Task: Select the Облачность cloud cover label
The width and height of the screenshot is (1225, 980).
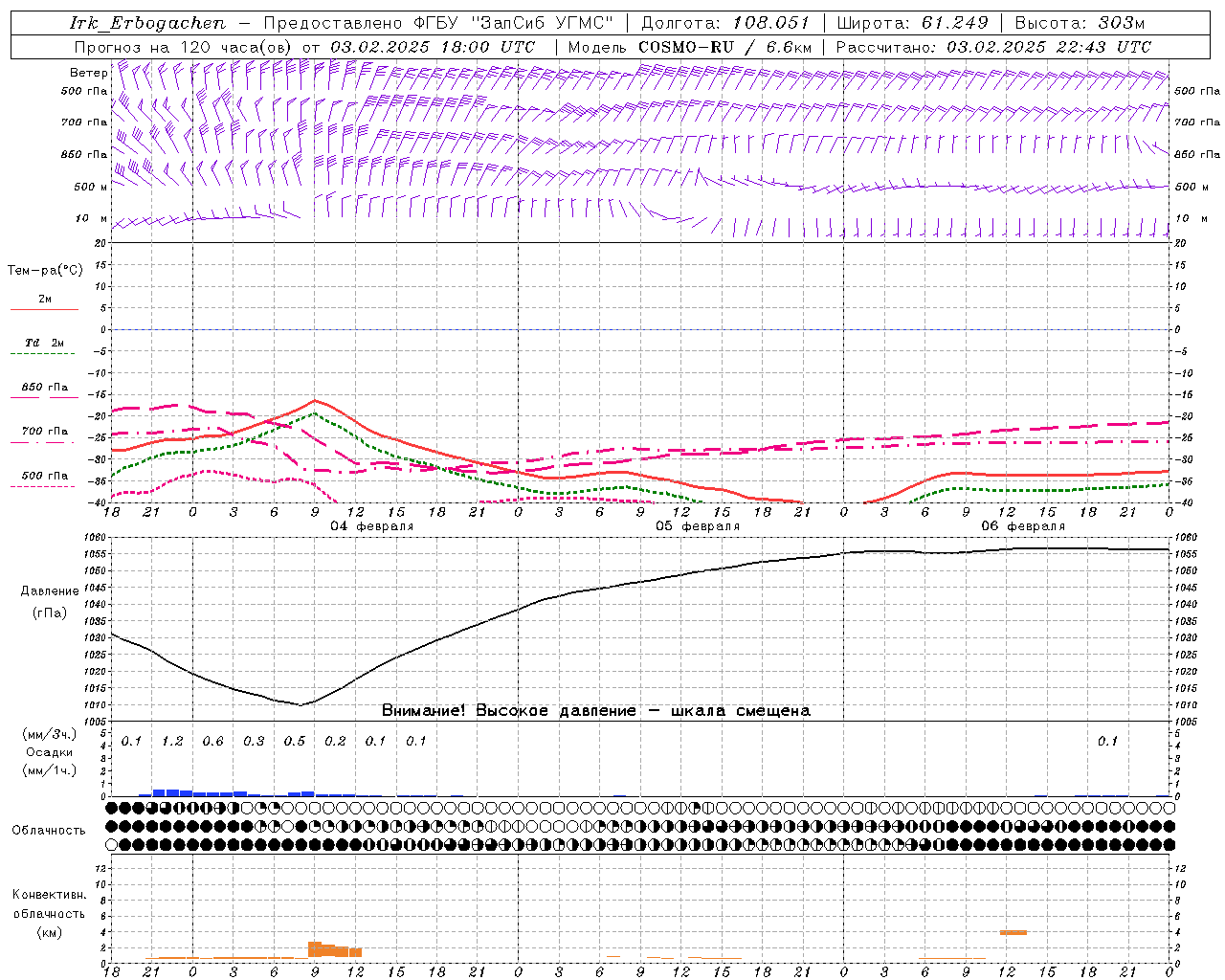Action: coord(49,830)
